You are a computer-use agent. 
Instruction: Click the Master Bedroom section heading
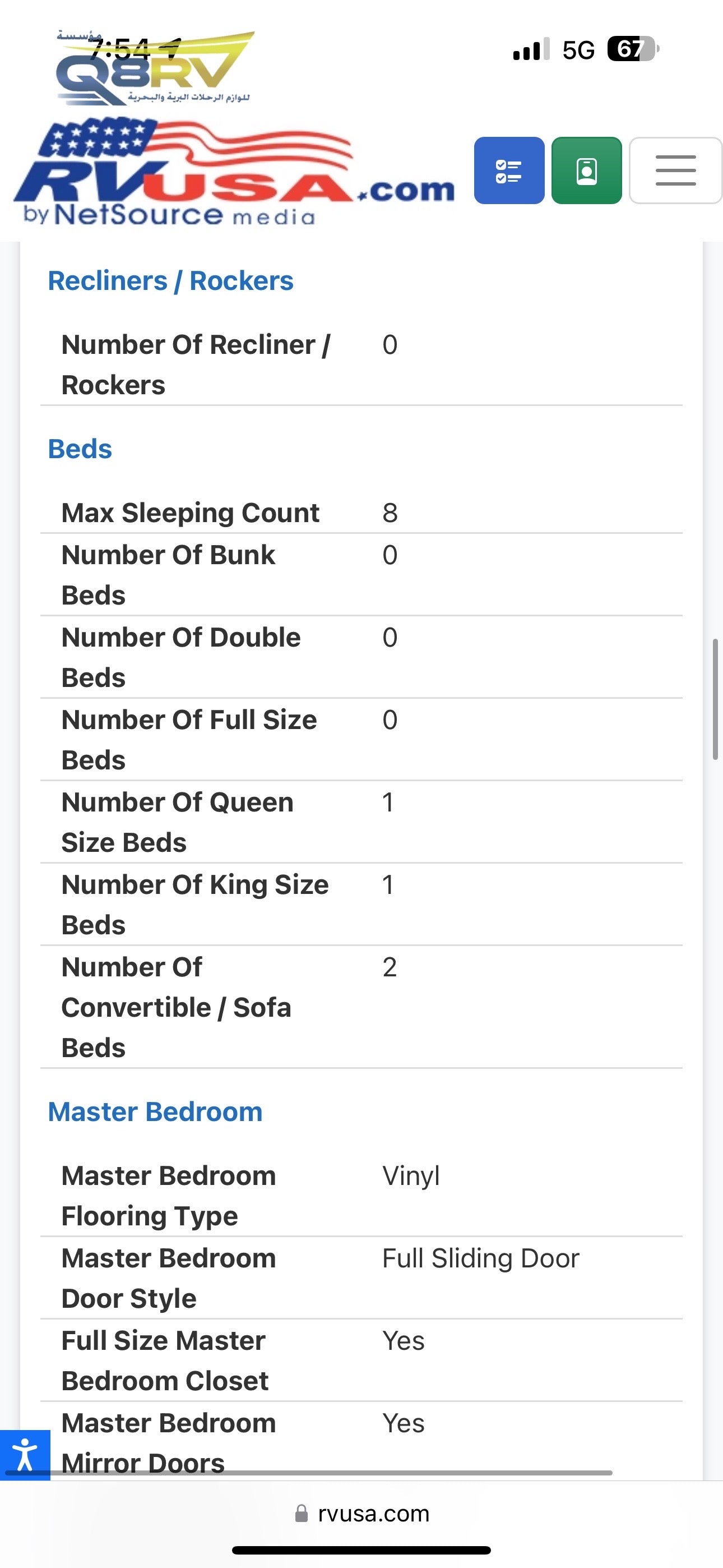155,1112
